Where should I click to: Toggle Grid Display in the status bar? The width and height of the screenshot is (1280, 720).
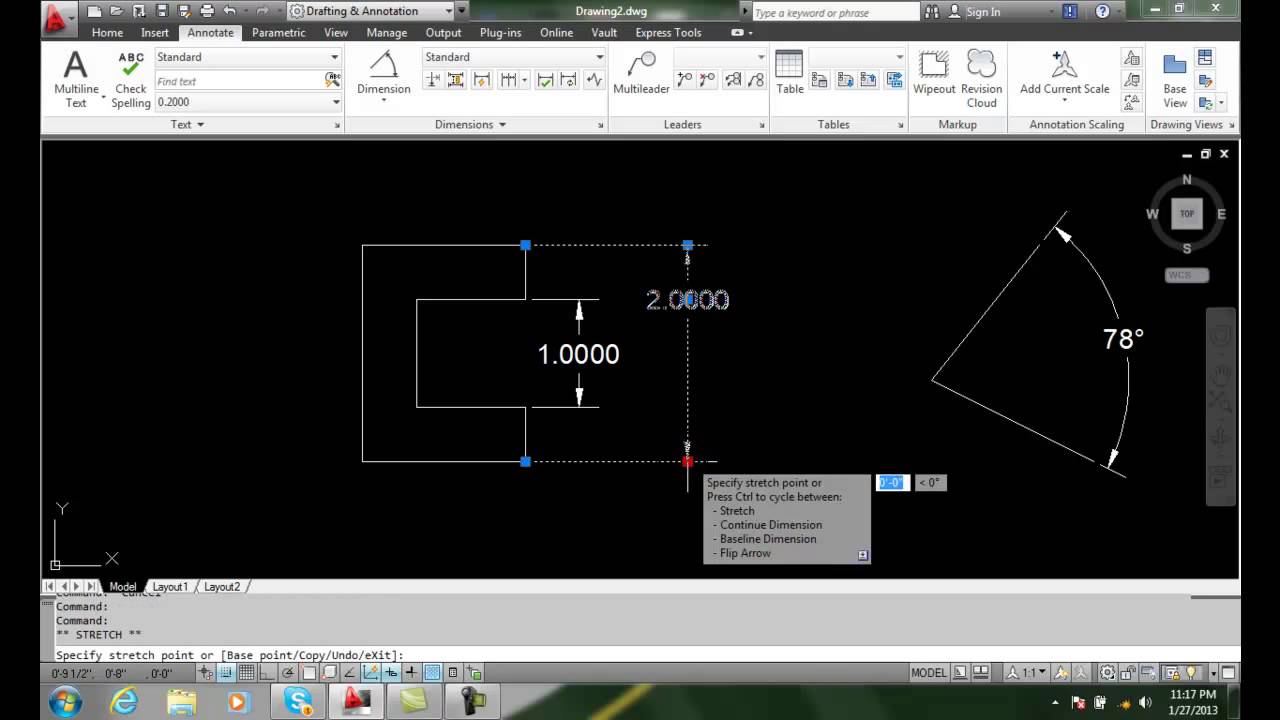click(246, 673)
